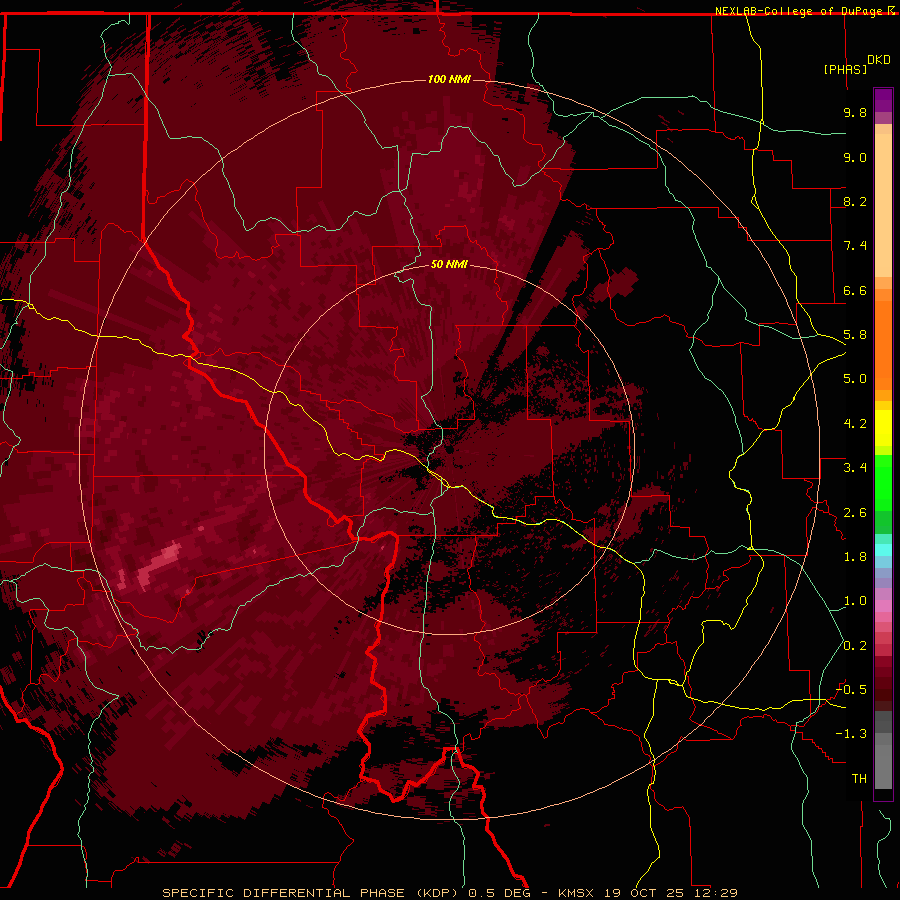Click the DKD unit label above colorbar
Viewport: 900px width, 900px height.
pos(879,60)
